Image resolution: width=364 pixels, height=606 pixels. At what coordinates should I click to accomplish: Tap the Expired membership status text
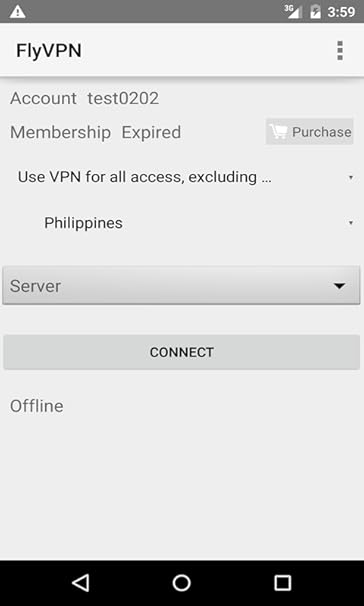pyautogui.click(x=151, y=133)
